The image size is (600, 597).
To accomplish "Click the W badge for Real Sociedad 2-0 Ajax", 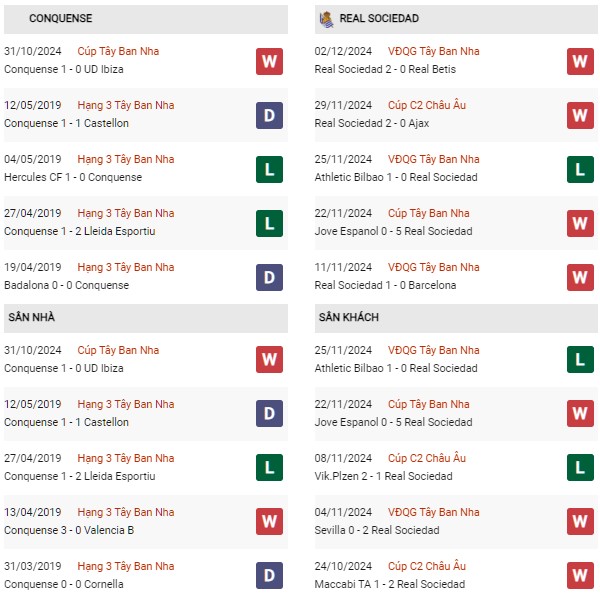I will click(580, 115).
